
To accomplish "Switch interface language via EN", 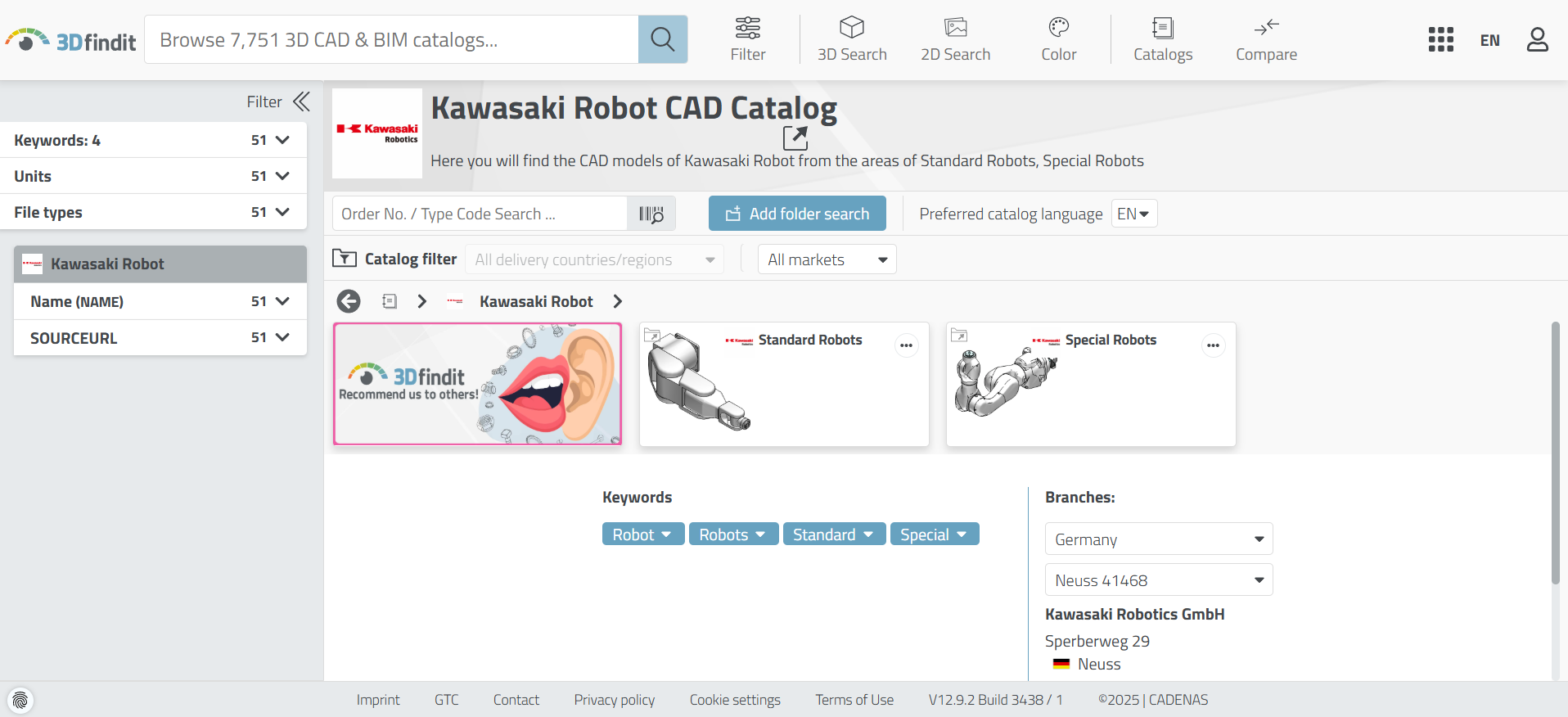I will click(x=1489, y=40).
